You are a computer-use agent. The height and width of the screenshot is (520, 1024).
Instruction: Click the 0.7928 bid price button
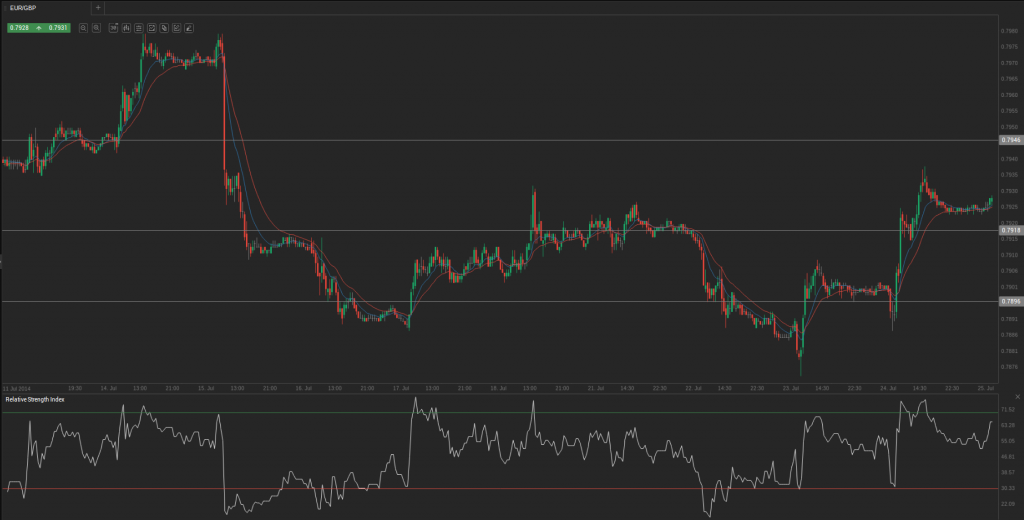pyautogui.click(x=20, y=28)
